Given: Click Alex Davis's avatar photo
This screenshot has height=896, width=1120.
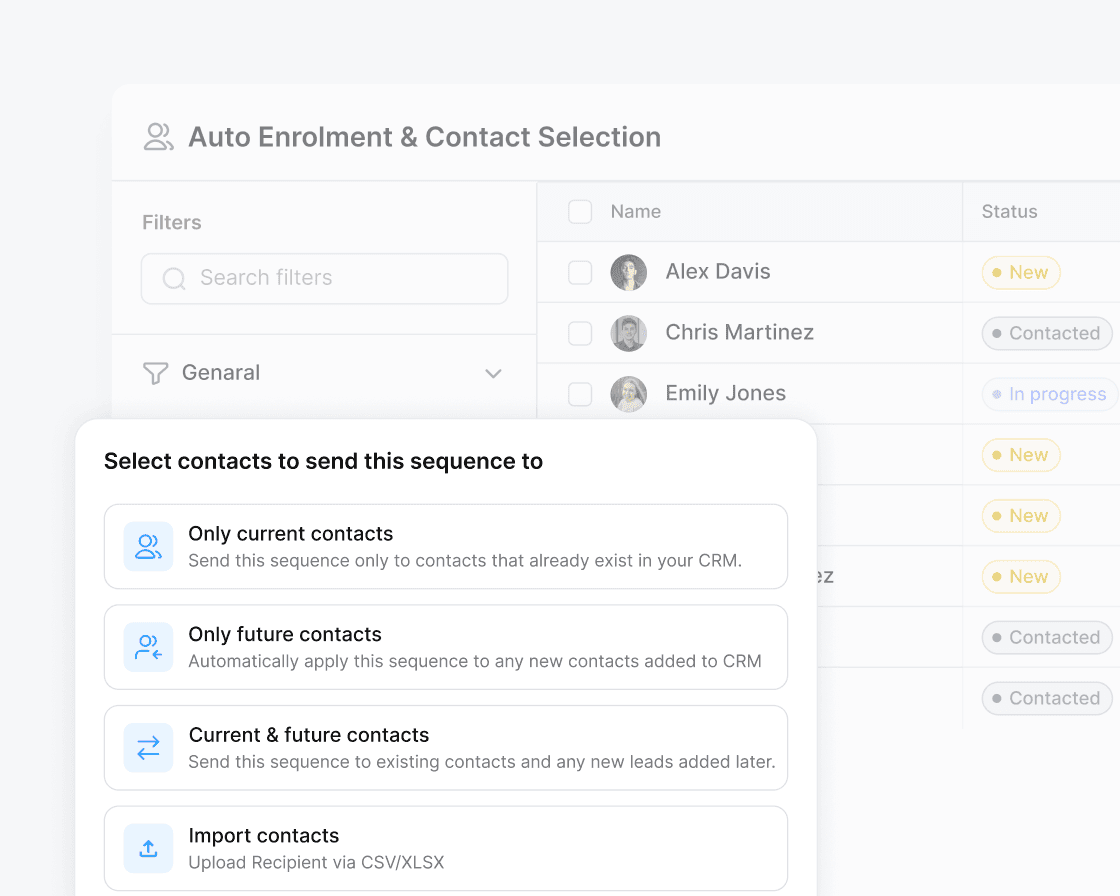Looking at the screenshot, I should (629, 272).
